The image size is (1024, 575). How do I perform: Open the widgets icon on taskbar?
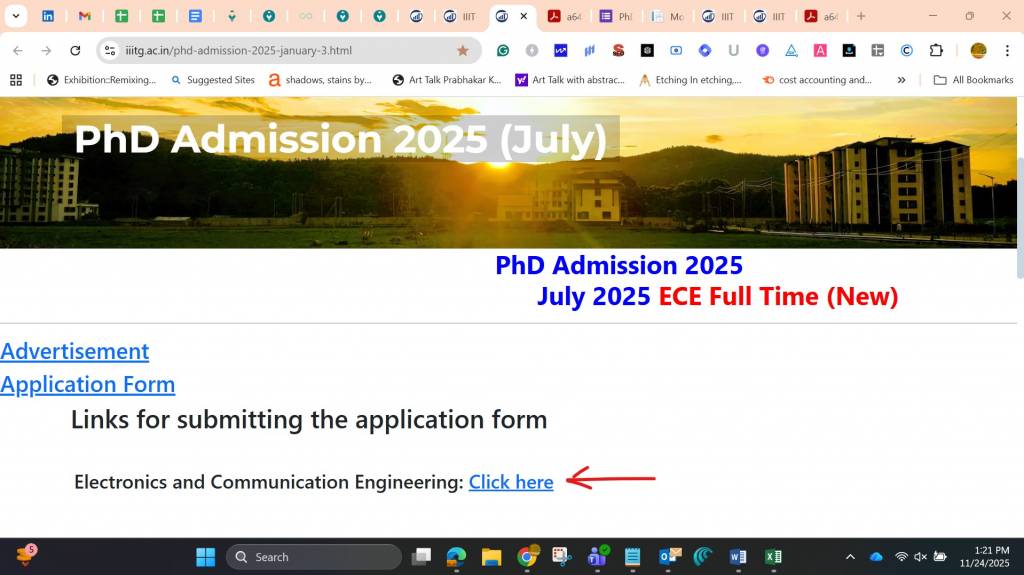26,555
